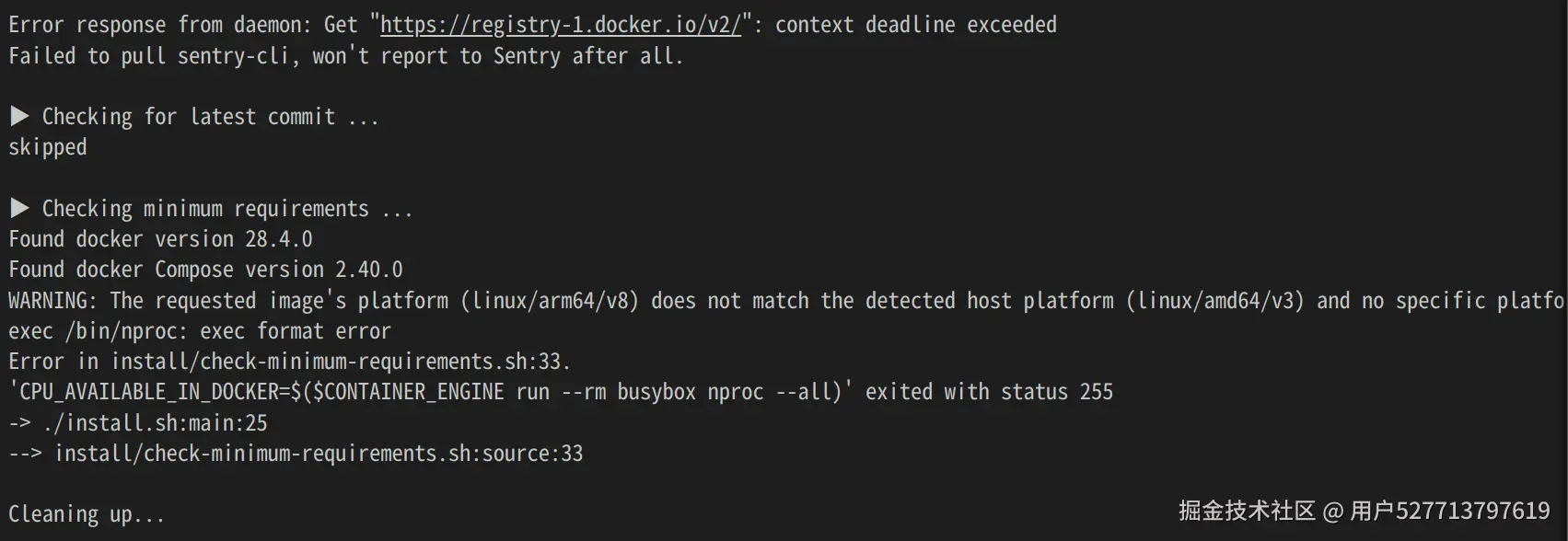Click the 掘金技术社区 watermark text

(x=1247, y=511)
